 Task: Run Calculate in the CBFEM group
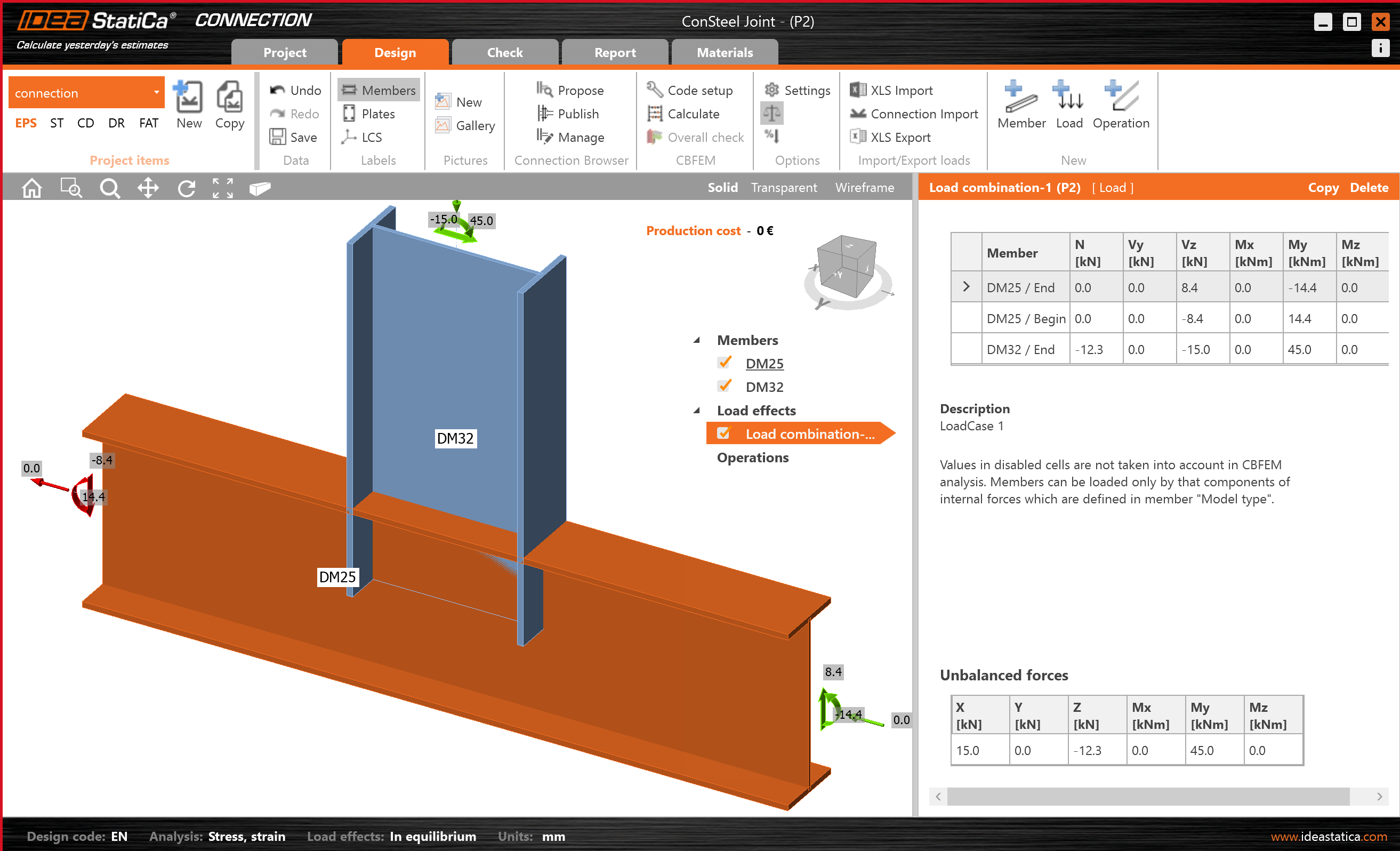693,114
